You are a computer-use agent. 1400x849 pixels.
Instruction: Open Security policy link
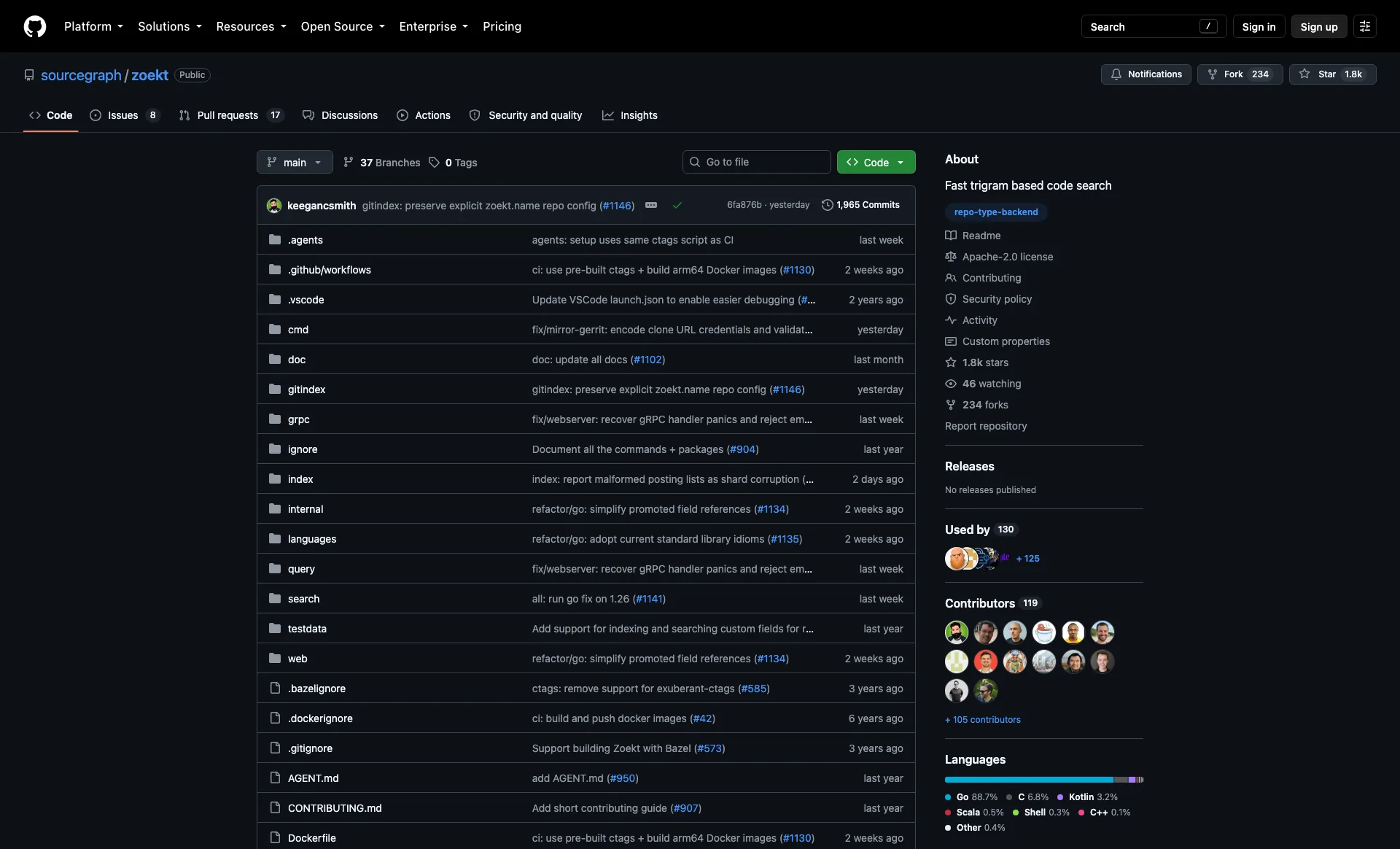tap(988, 298)
